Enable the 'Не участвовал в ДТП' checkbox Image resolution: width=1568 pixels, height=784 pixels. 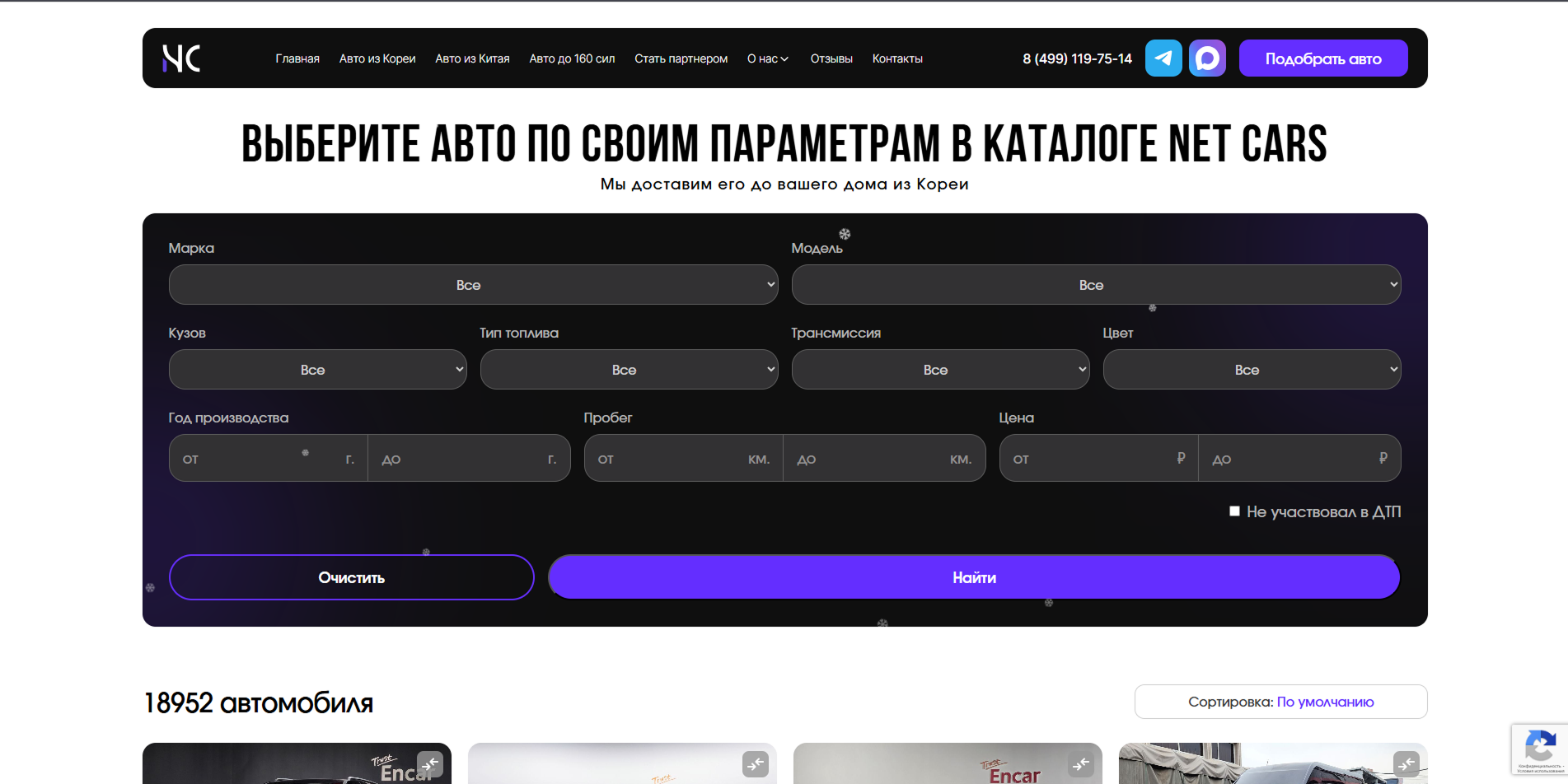[x=1234, y=511]
